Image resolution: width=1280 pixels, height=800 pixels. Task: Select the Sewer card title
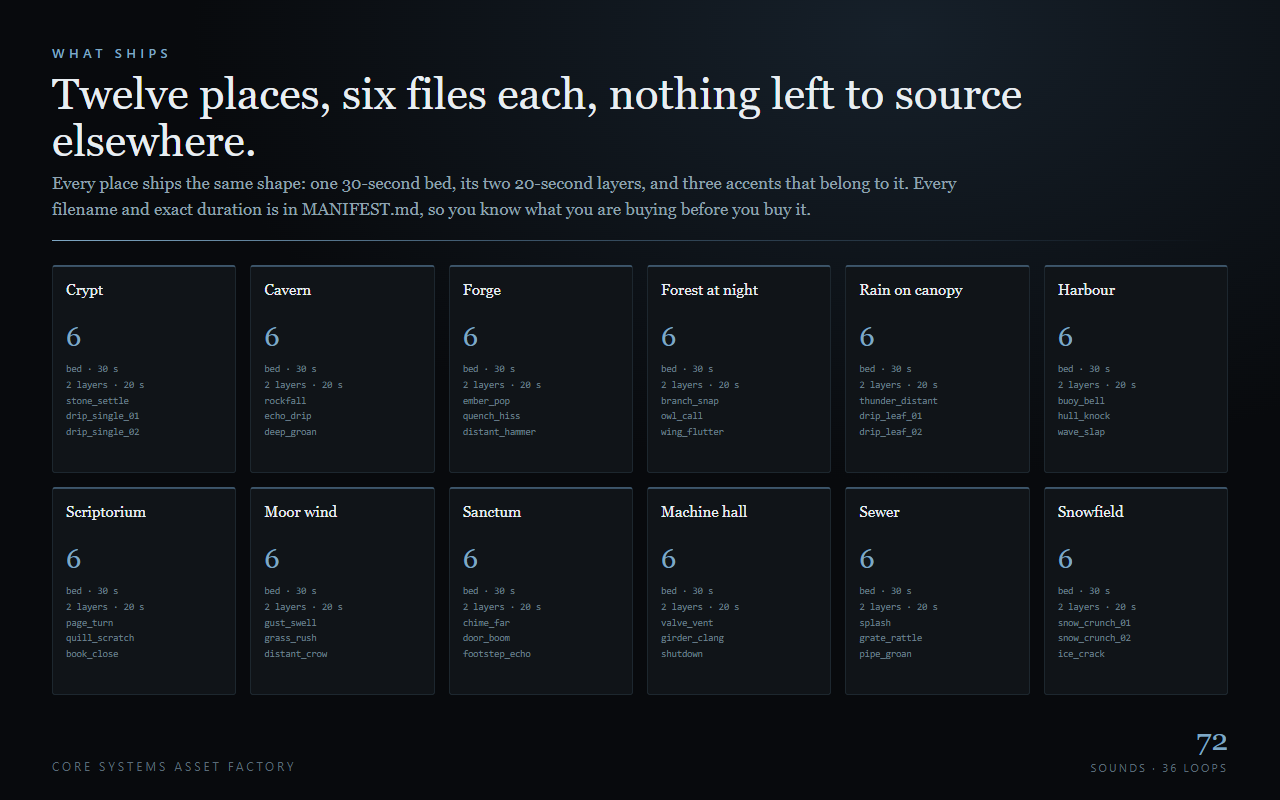coord(879,512)
